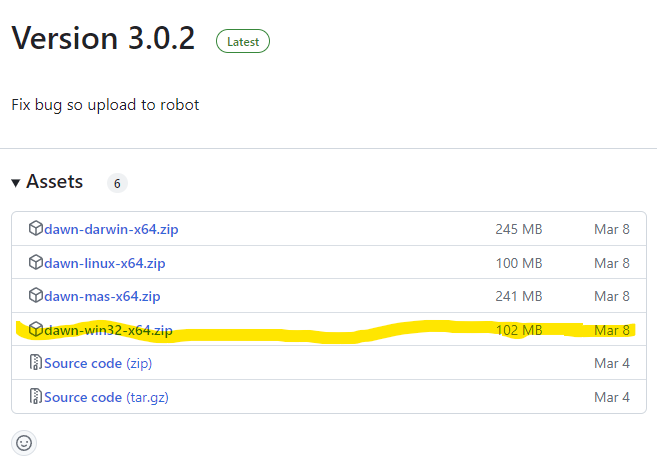Open the smiley reaction picker
Screen dimensions: 657x468
coord(24,443)
